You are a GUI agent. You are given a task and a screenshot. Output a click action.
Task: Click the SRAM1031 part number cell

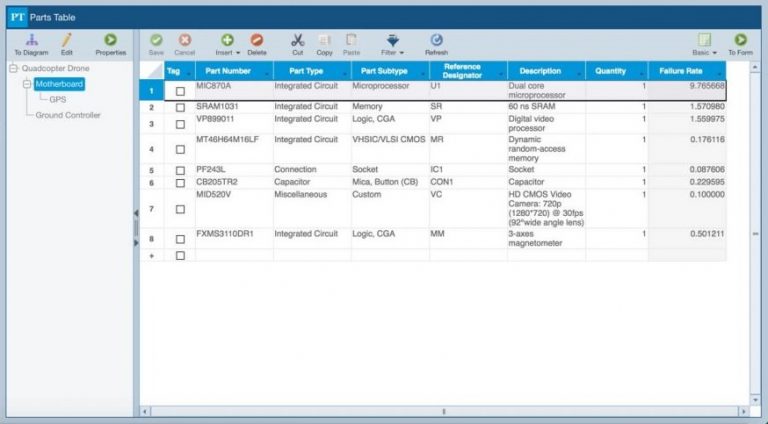click(234, 107)
